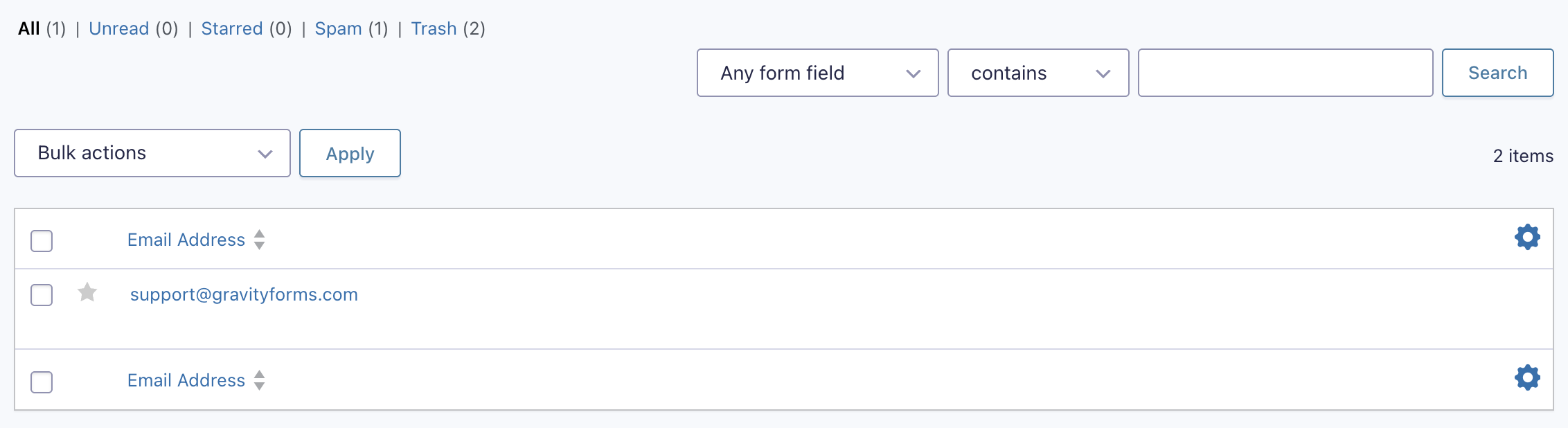
Task: Tick the header select-all checkbox
Action: (42, 241)
